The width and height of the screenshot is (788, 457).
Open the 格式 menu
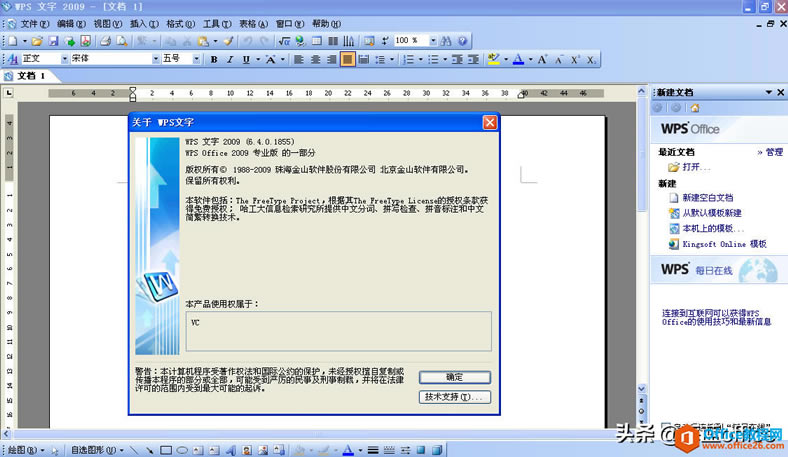point(180,24)
